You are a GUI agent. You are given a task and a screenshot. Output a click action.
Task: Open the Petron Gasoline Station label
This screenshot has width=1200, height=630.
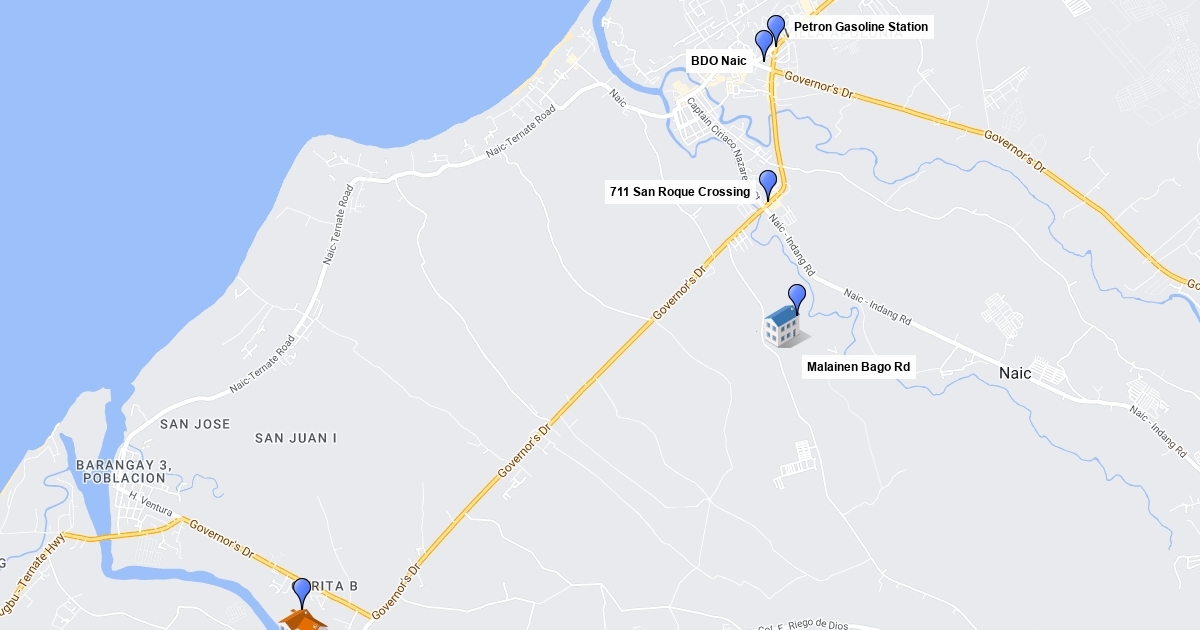point(861,27)
